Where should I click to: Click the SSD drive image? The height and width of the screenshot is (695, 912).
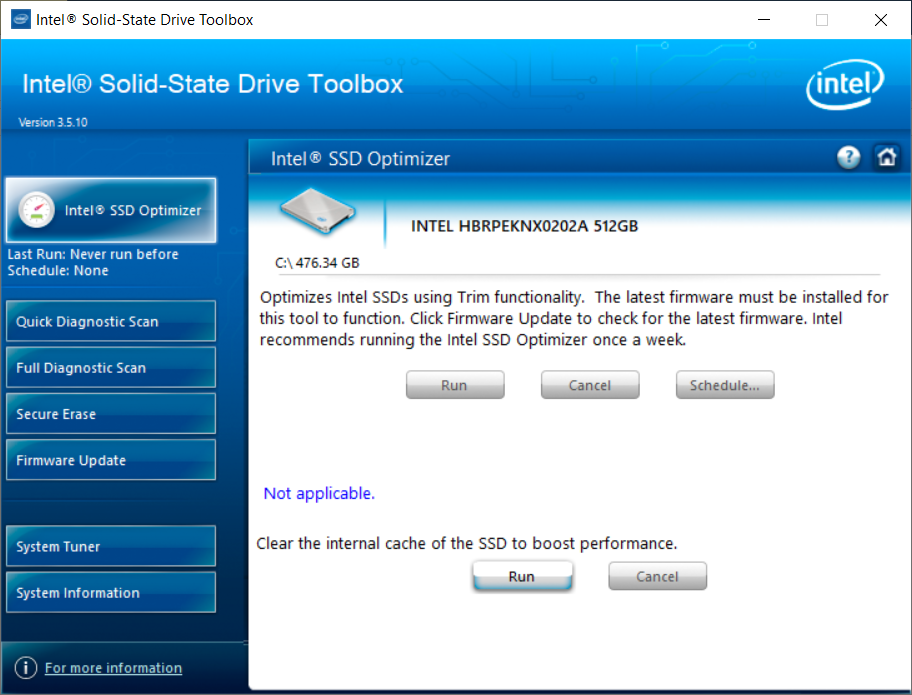point(318,211)
